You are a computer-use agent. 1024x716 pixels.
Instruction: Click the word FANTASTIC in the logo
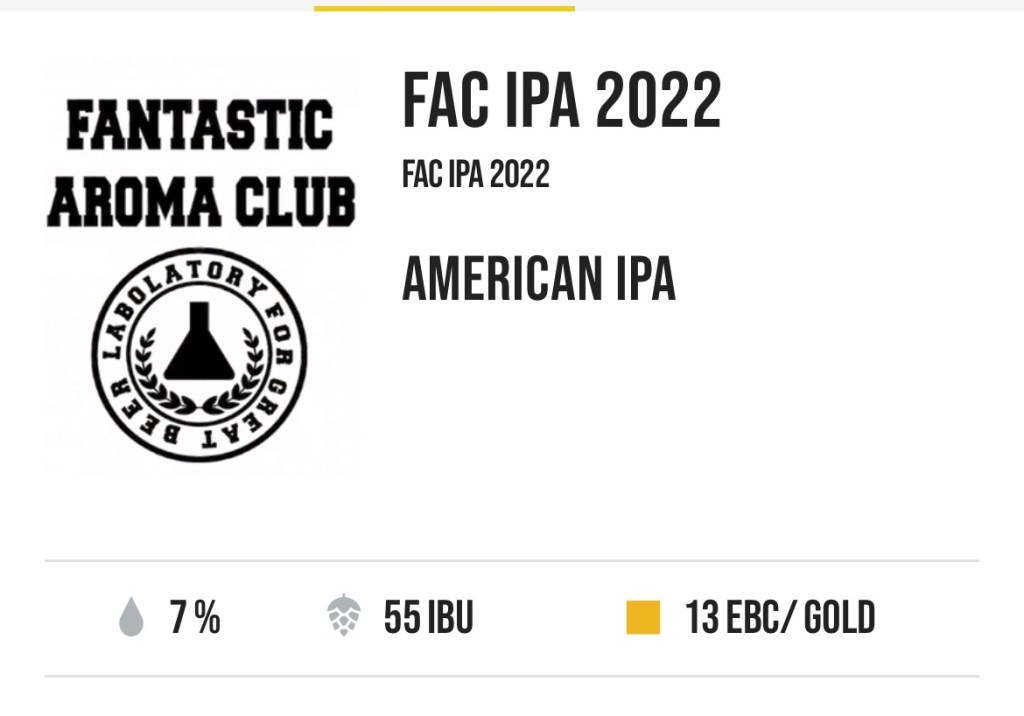[200, 126]
